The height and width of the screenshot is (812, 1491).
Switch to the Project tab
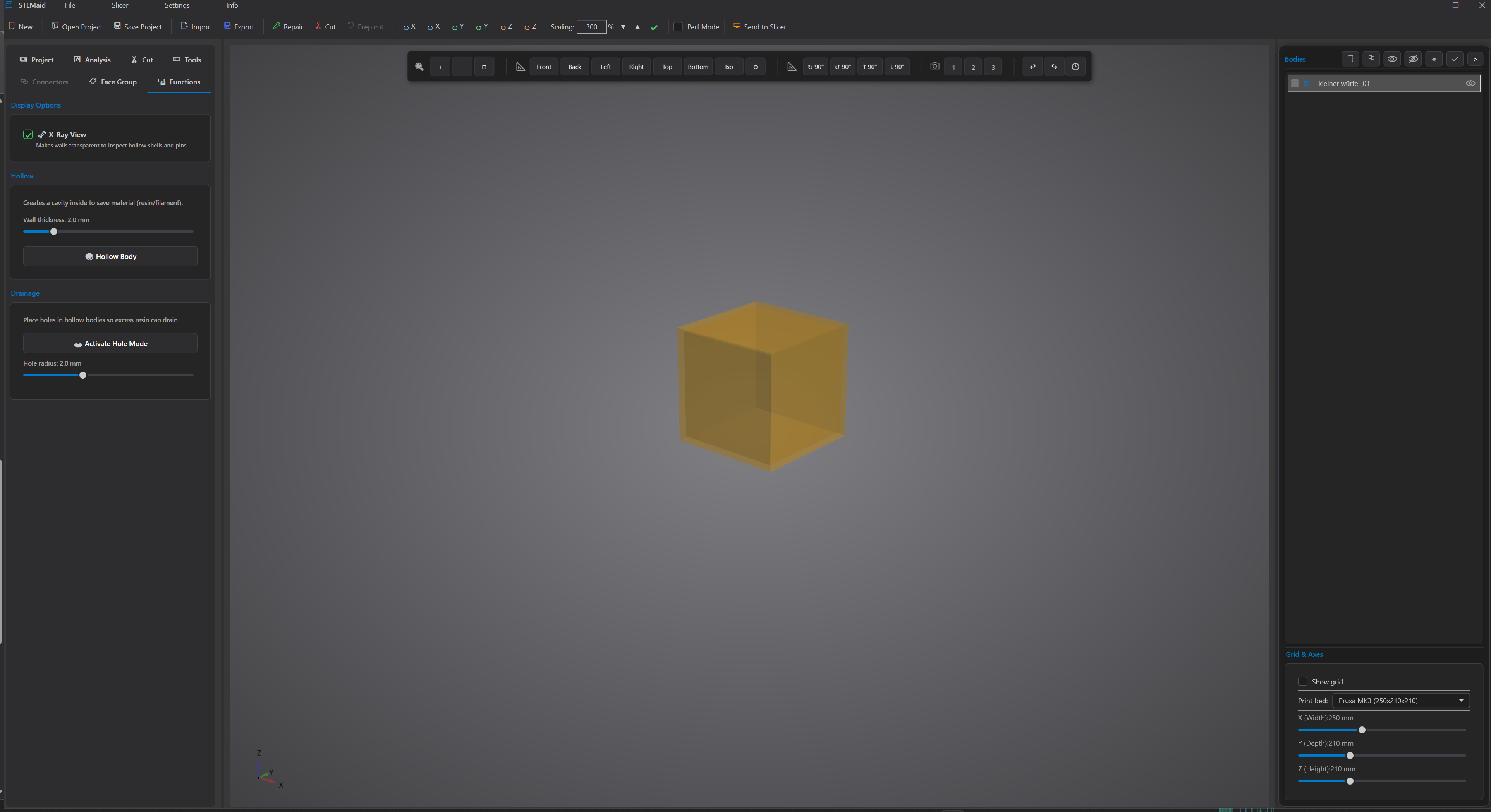(x=36, y=60)
